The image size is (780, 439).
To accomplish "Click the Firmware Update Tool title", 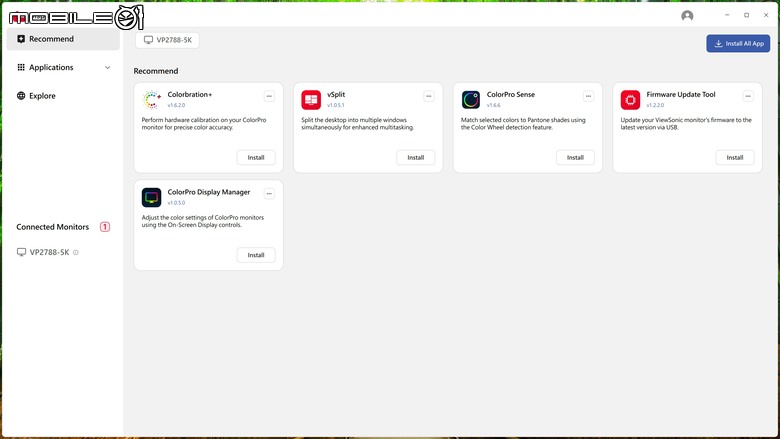I will [x=681, y=94].
